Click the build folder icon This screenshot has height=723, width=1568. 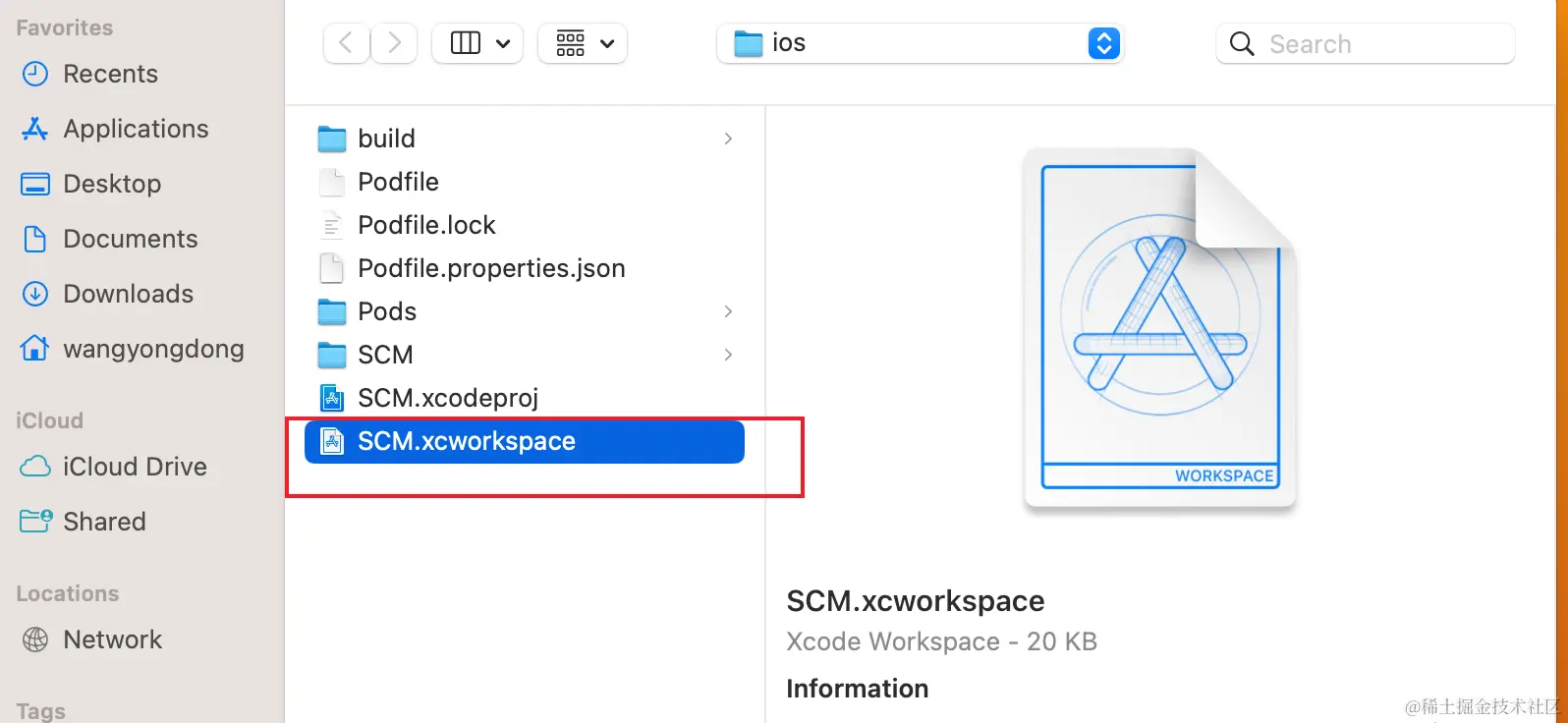click(332, 139)
